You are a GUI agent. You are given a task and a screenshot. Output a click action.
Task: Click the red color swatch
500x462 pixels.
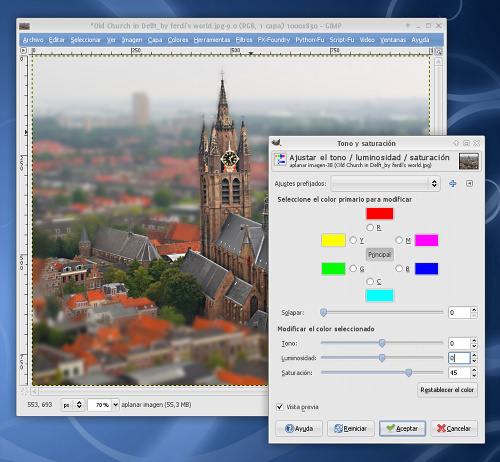coord(380,214)
